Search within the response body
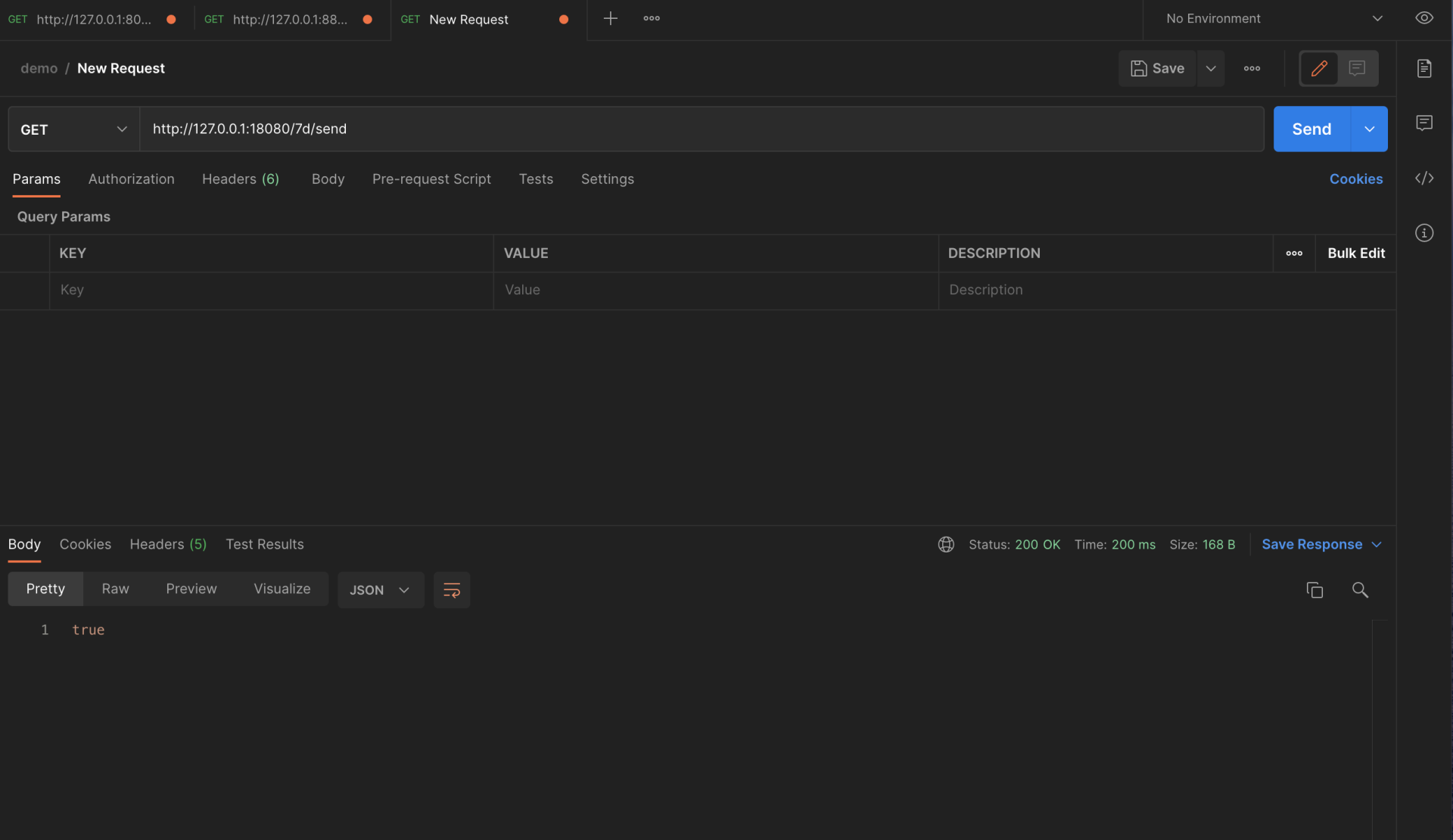This screenshot has width=1453, height=840. pyautogui.click(x=1360, y=590)
